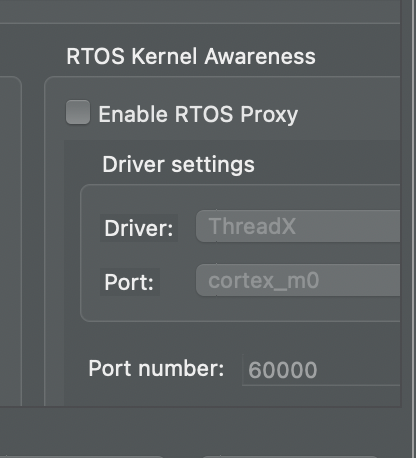Click the 60000 value text

[283, 370]
